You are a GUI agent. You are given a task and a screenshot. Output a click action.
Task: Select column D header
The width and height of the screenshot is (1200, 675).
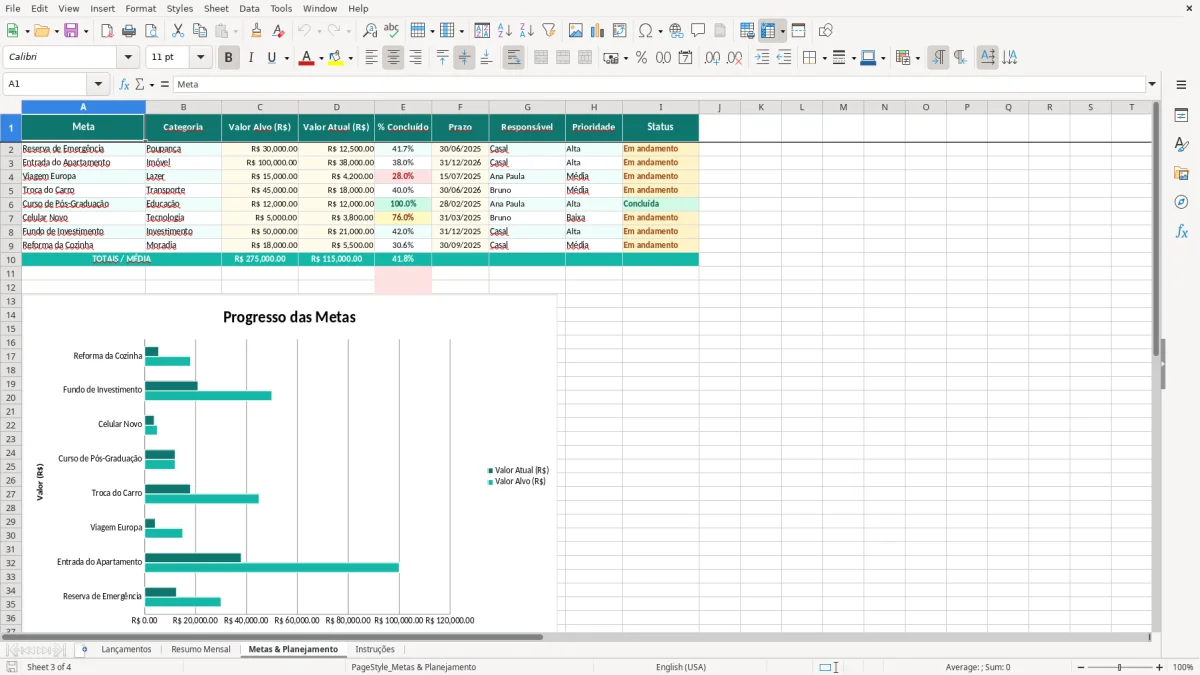pos(336,107)
